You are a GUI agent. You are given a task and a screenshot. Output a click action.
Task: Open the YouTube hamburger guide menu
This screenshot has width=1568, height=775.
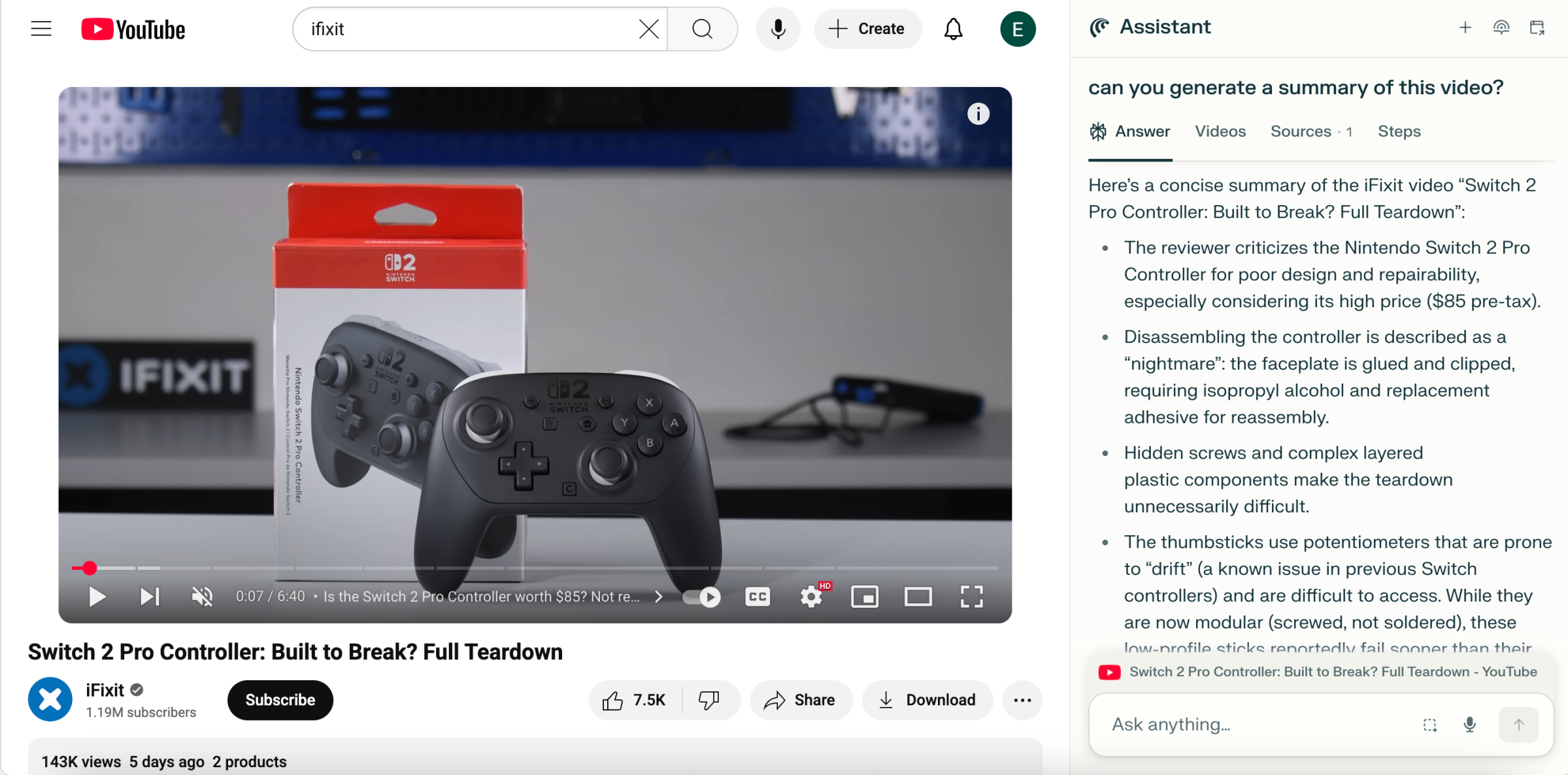(x=41, y=29)
